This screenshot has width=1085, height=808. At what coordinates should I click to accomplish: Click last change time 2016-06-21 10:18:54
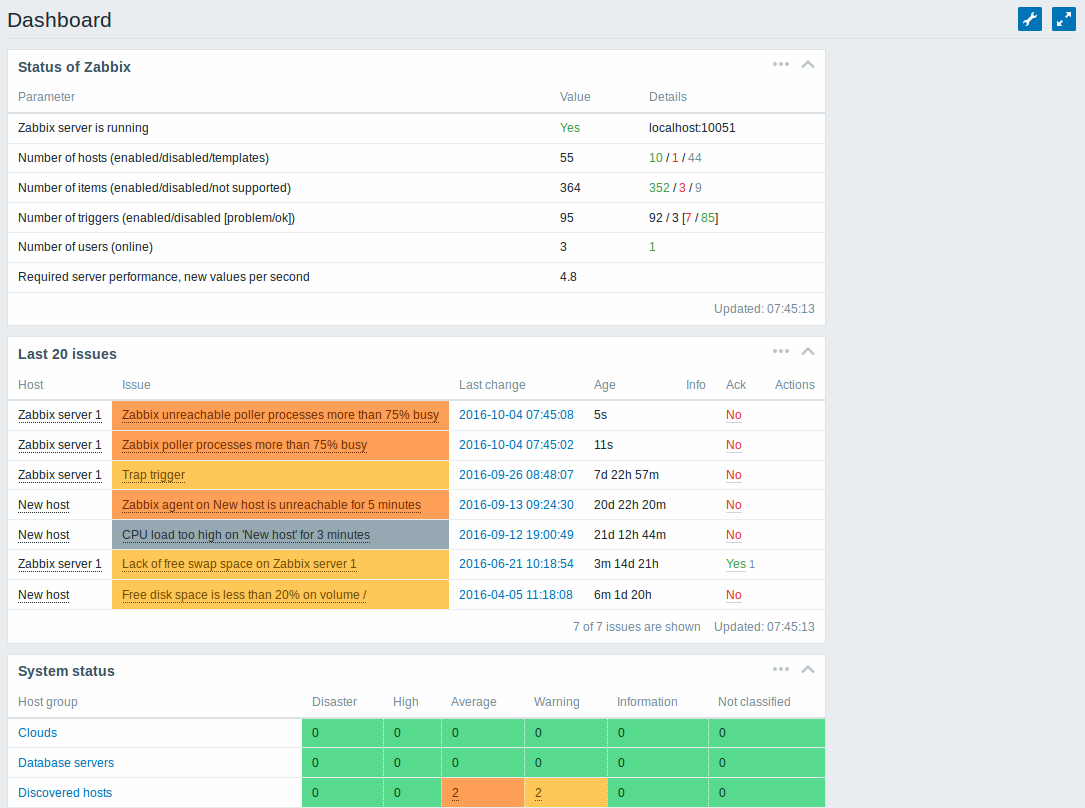click(516, 564)
